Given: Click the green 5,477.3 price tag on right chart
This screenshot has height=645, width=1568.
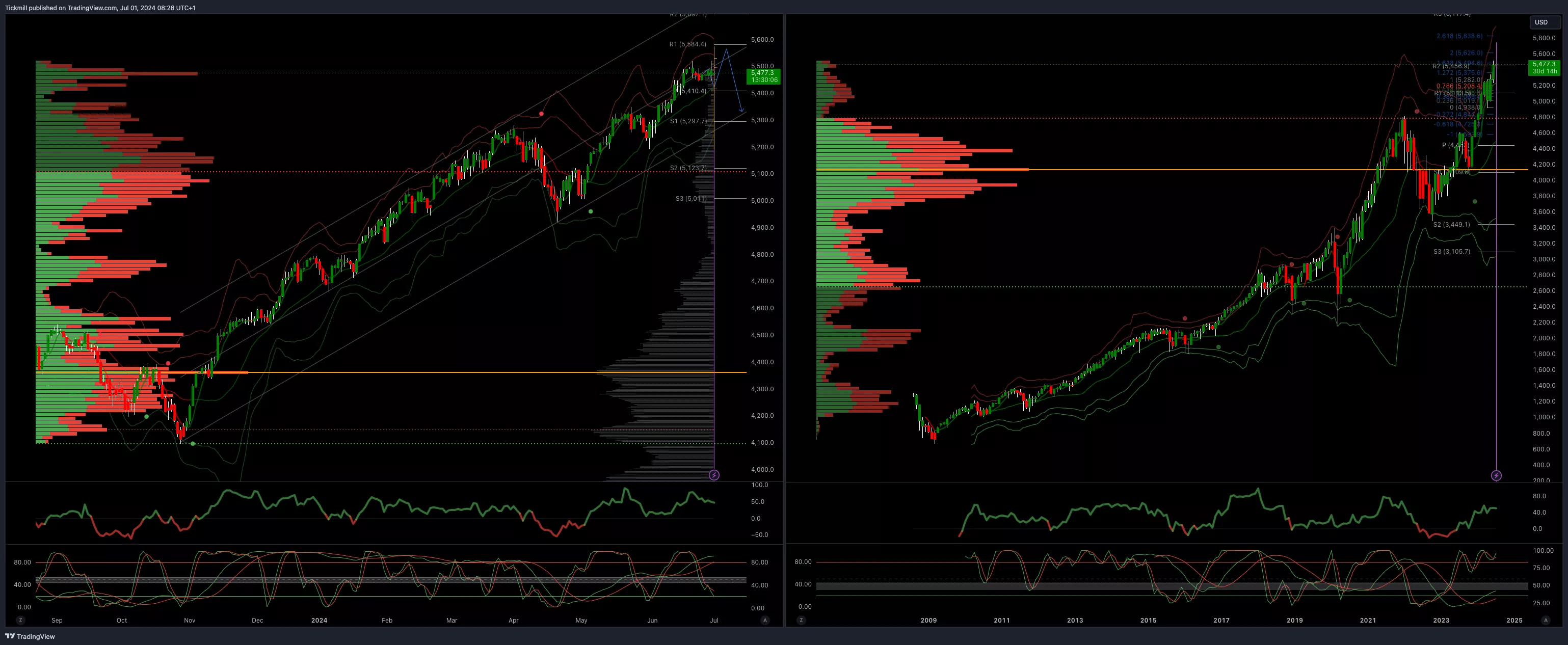Looking at the screenshot, I should tap(1544, 68).
